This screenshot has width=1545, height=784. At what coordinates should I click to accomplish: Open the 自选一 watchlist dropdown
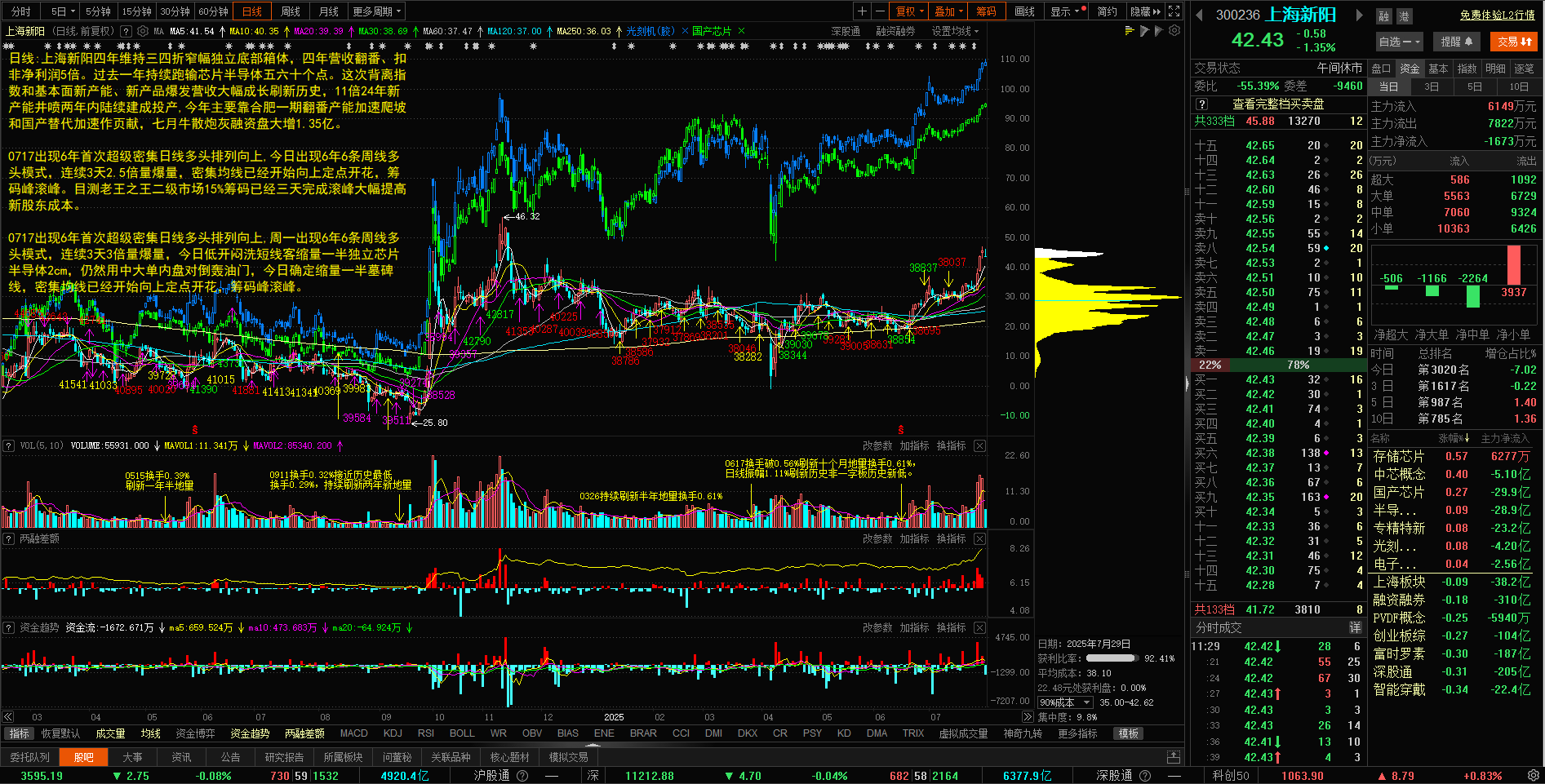1399,42
